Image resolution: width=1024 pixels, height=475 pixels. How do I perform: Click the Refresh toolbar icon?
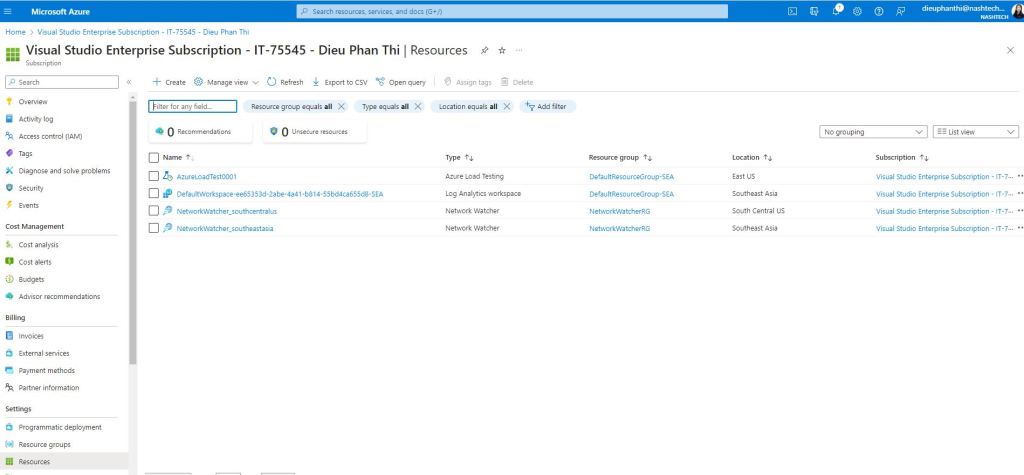click(x=285, y=82)
